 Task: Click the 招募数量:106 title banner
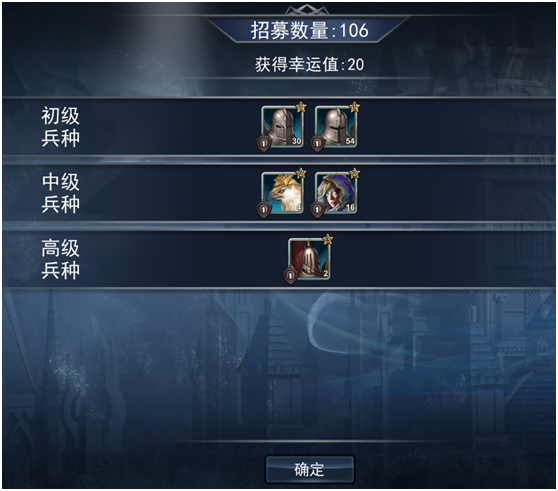309,30
